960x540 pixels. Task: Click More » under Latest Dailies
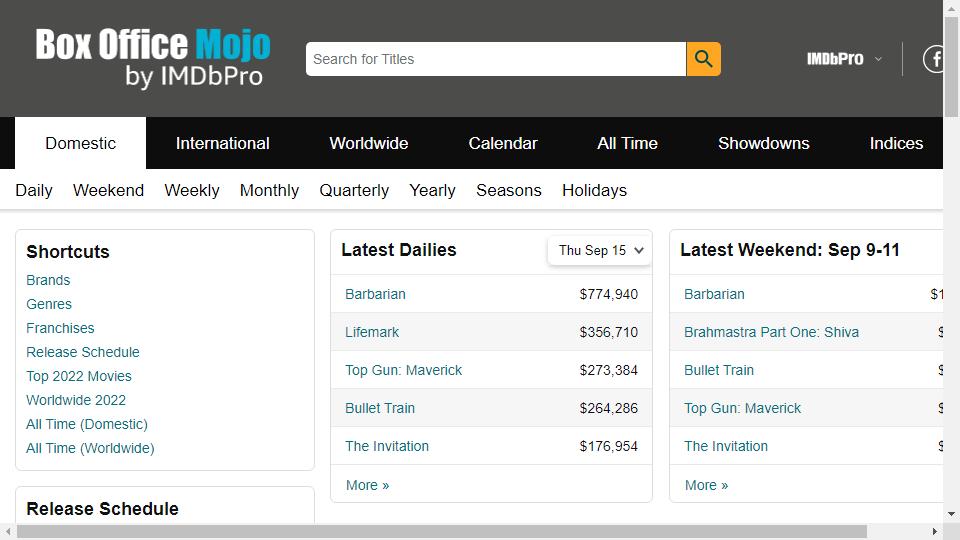point(367,485)
